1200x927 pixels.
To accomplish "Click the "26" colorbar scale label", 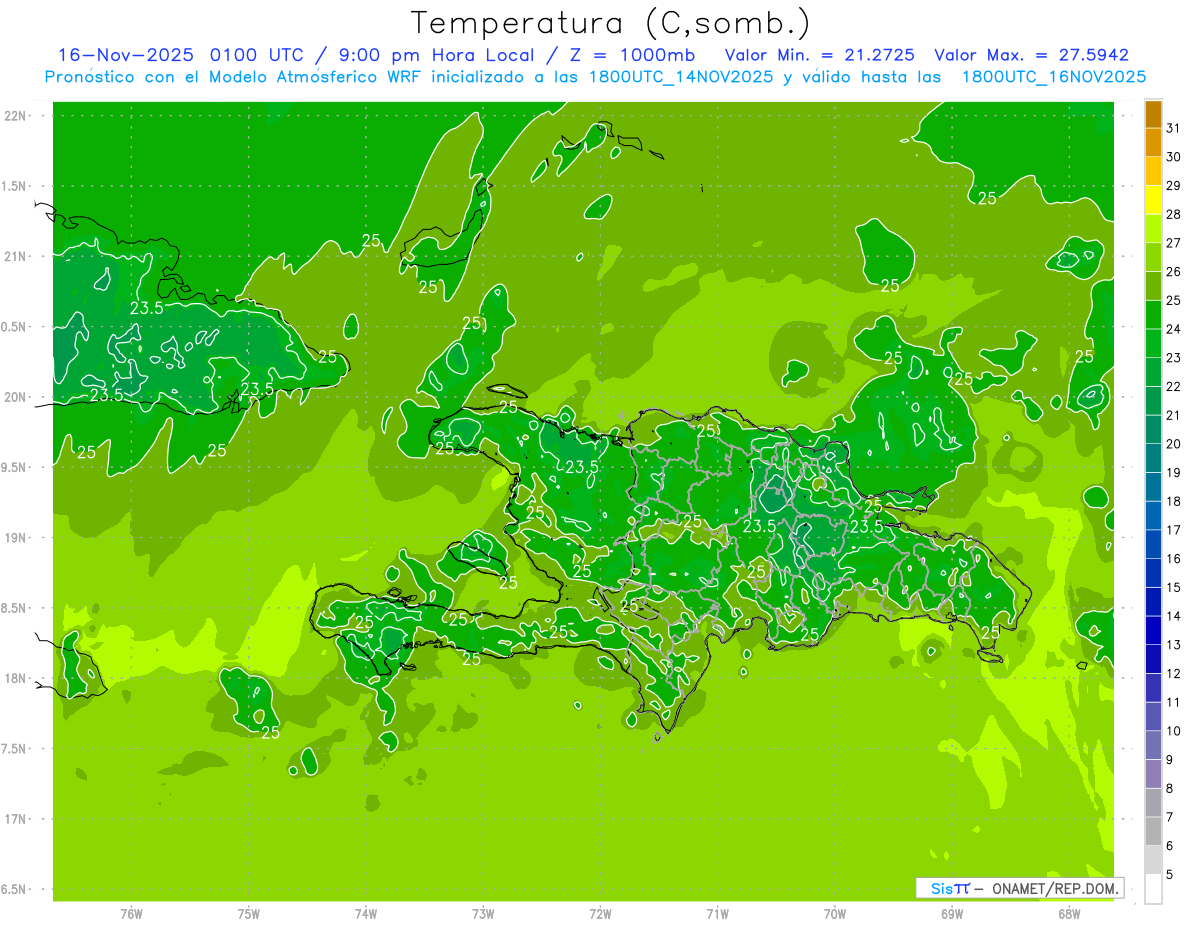I will coord(1174,272).
